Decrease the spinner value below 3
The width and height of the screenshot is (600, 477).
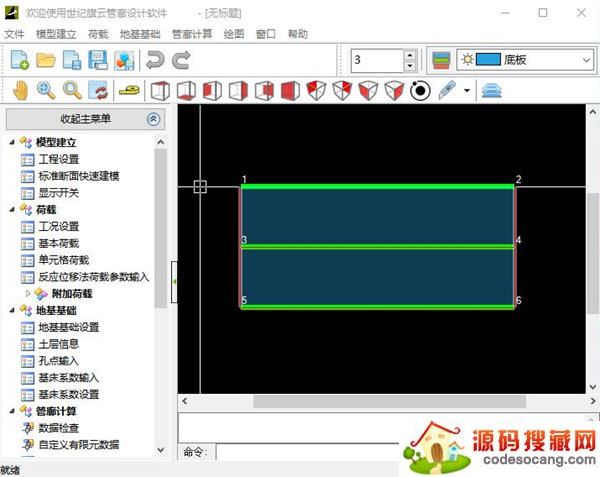click(x=410, y=66)
